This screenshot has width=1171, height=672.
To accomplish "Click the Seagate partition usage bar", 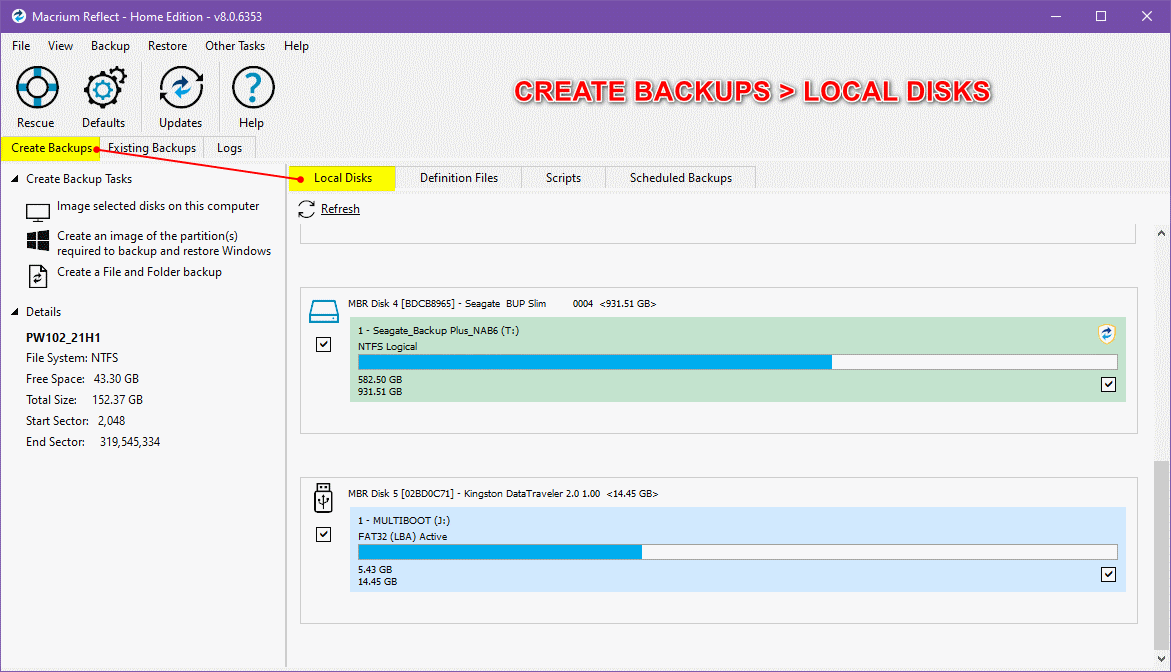I will point(738,362).
